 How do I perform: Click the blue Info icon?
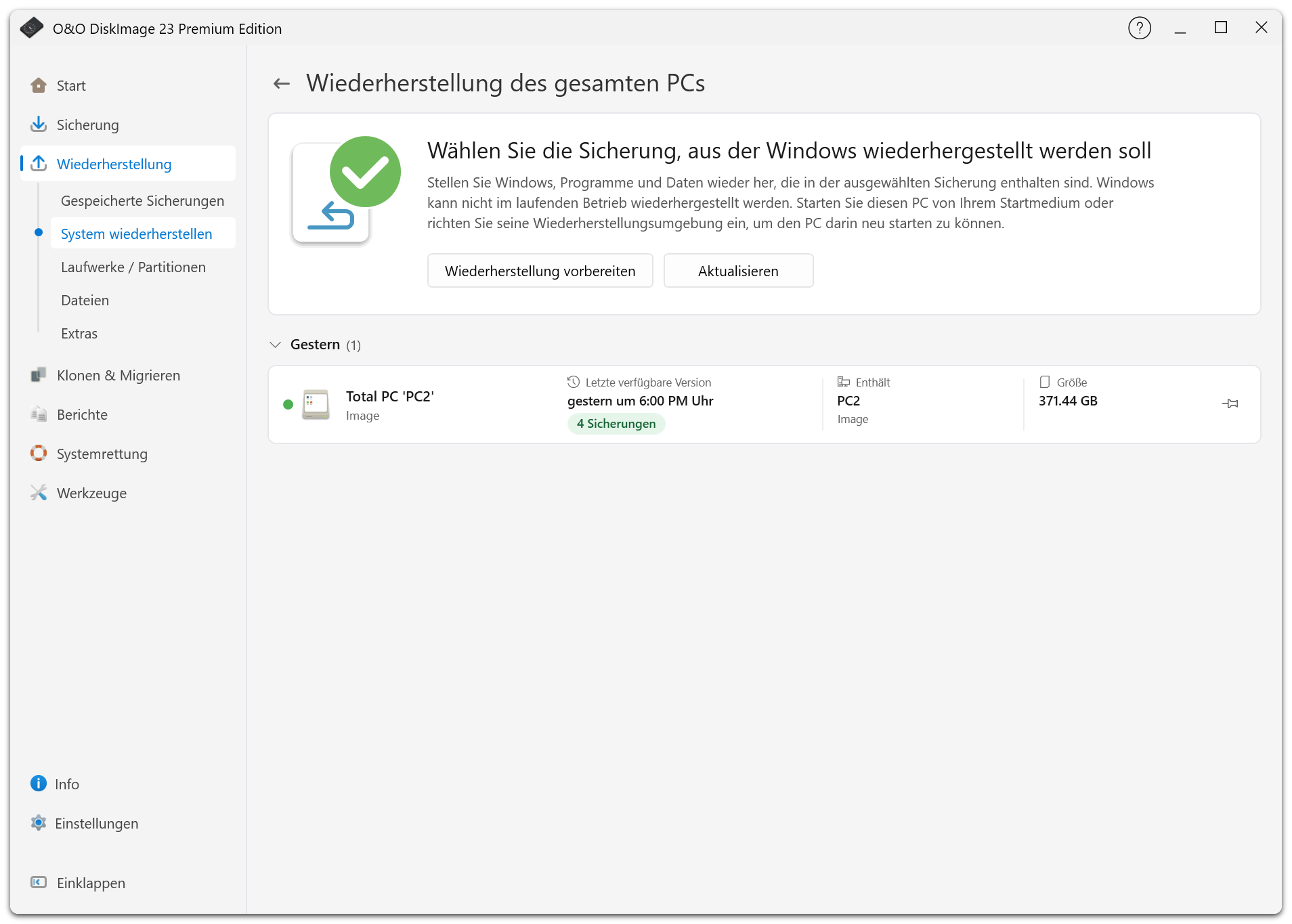click(39, 784)
